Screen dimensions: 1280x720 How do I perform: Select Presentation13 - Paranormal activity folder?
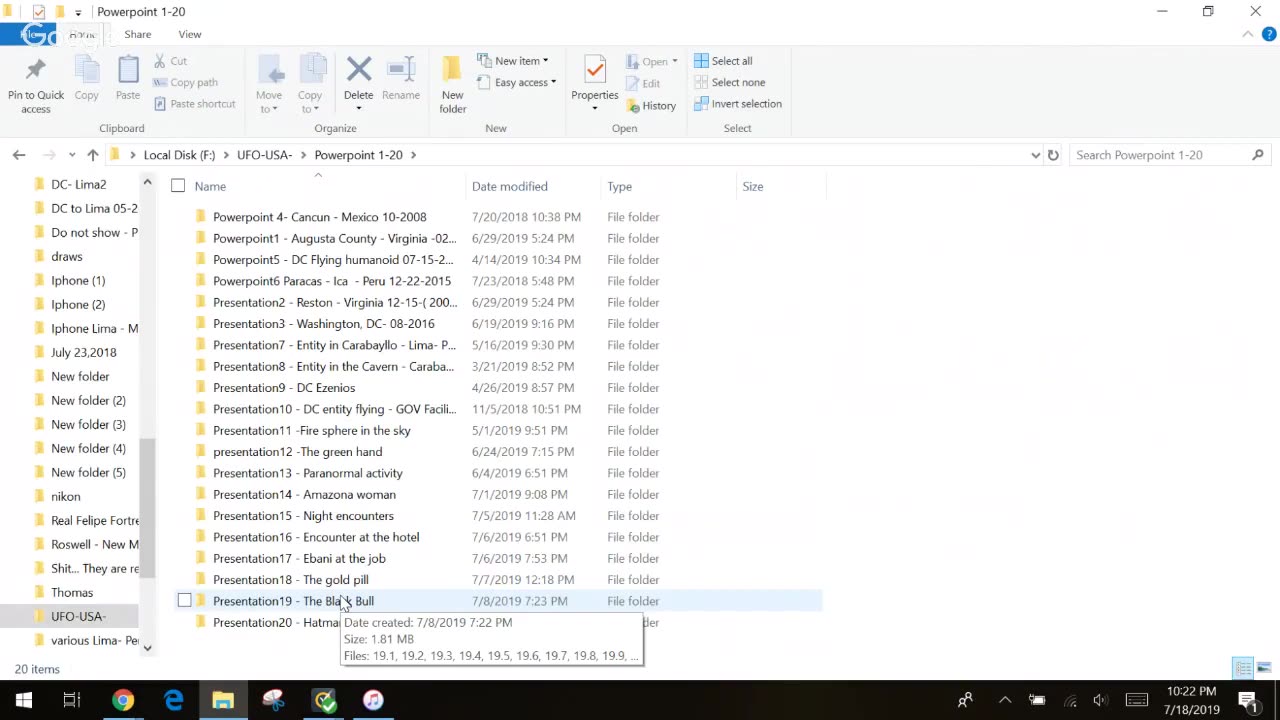[307, 473]
